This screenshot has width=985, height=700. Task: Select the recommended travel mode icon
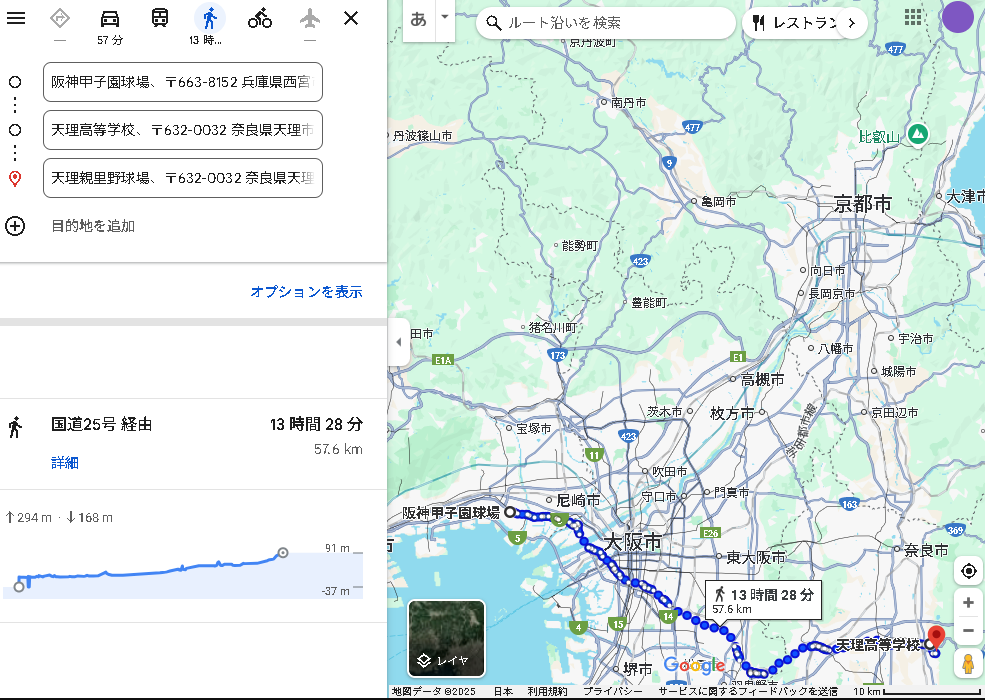tap(60, 18)
